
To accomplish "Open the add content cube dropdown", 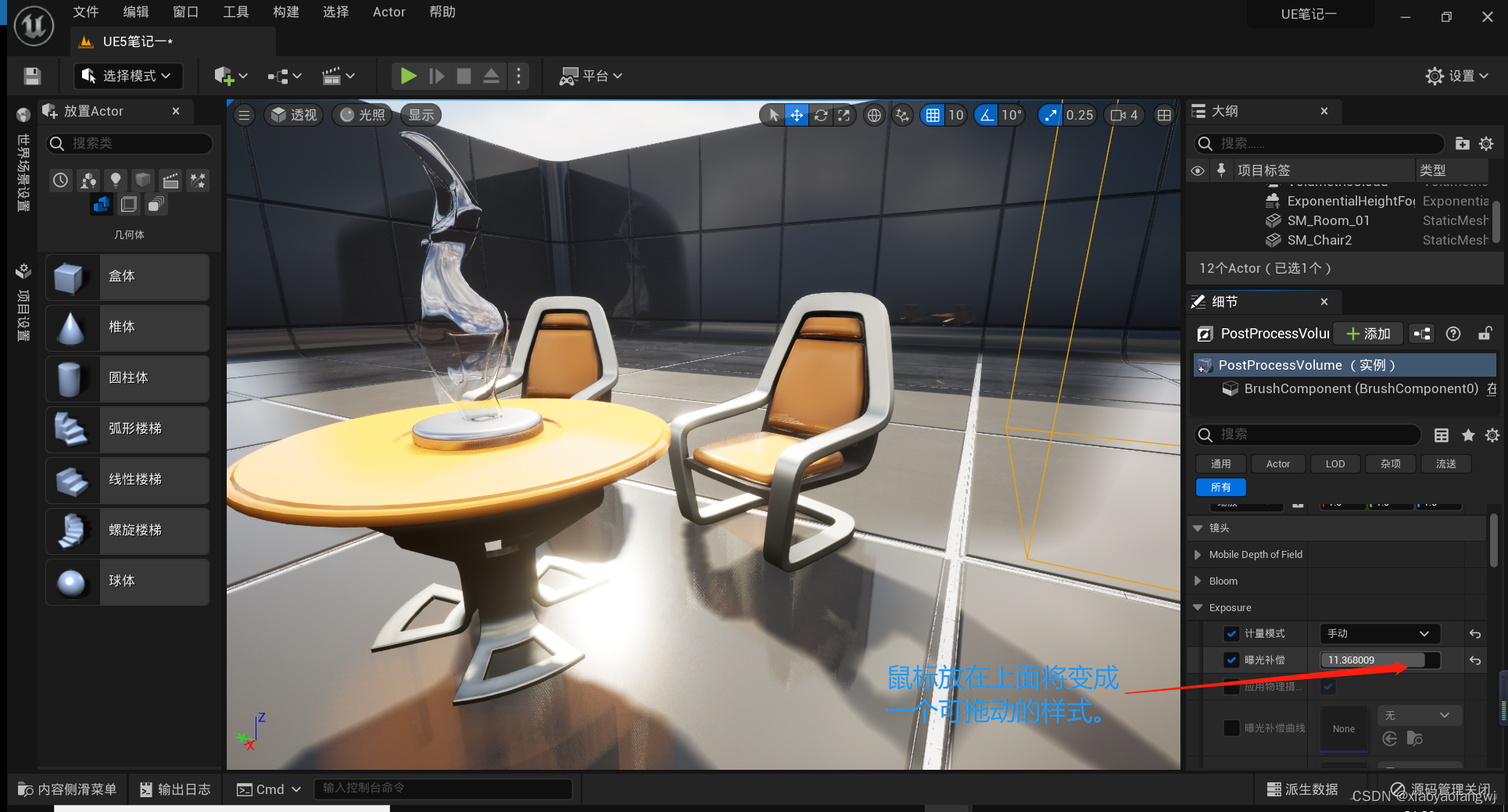I will pos(231,76).
